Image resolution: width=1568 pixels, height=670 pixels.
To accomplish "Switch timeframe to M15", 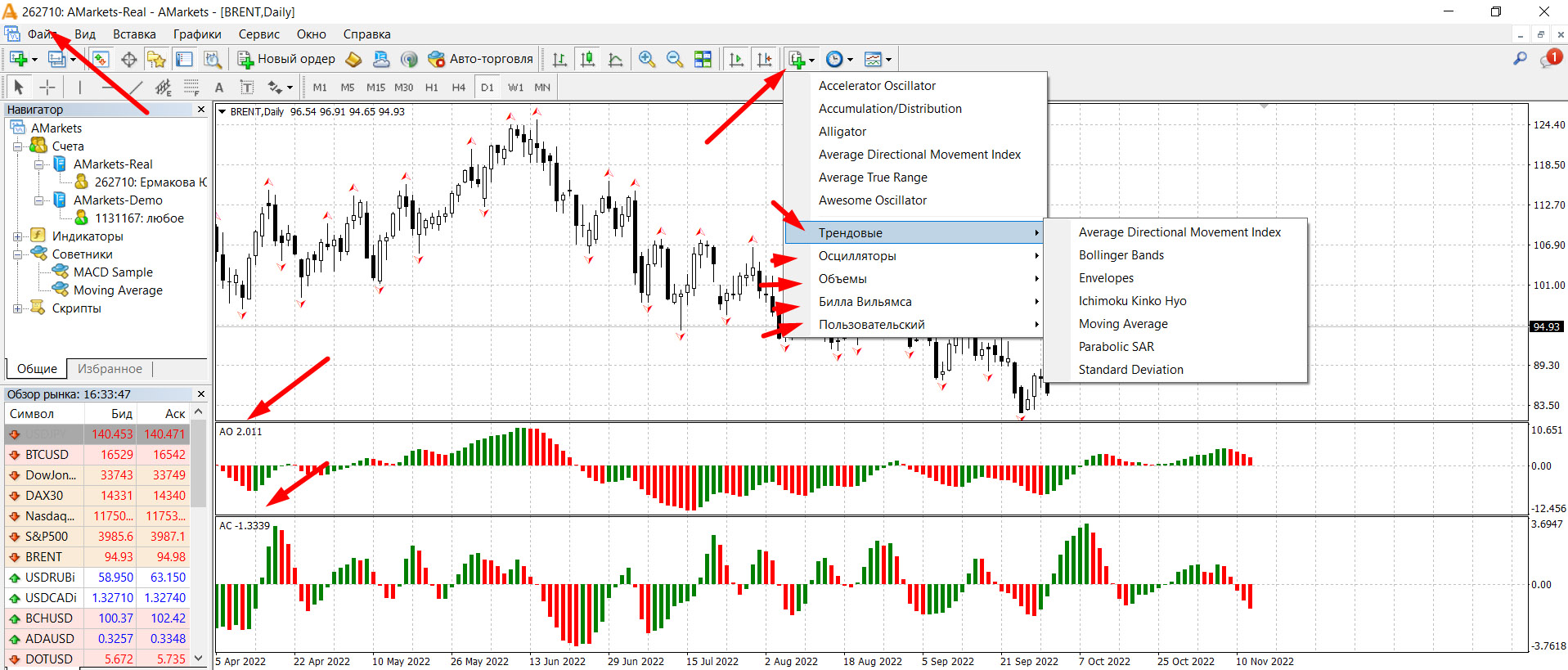I will 375,87.
